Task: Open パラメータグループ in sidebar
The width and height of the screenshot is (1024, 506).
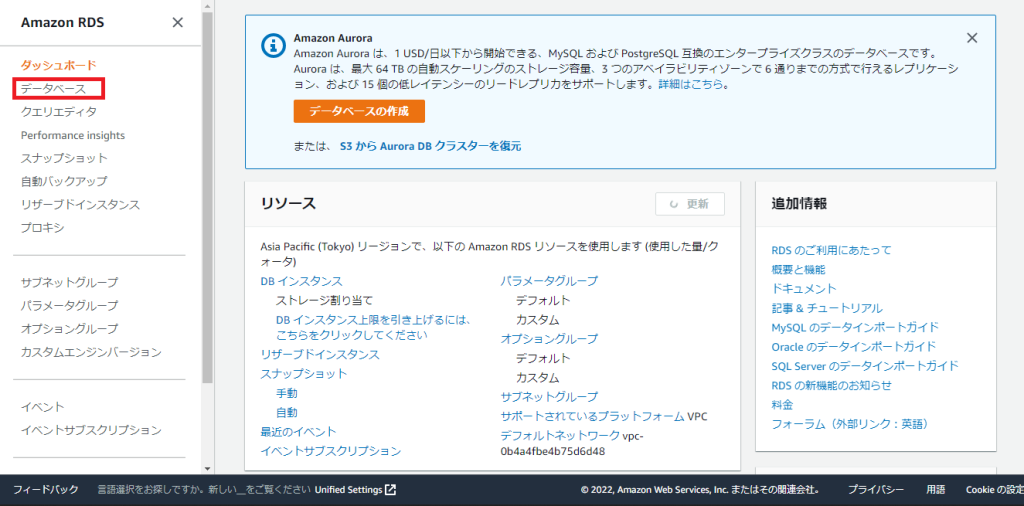Action: pos(69,305)
